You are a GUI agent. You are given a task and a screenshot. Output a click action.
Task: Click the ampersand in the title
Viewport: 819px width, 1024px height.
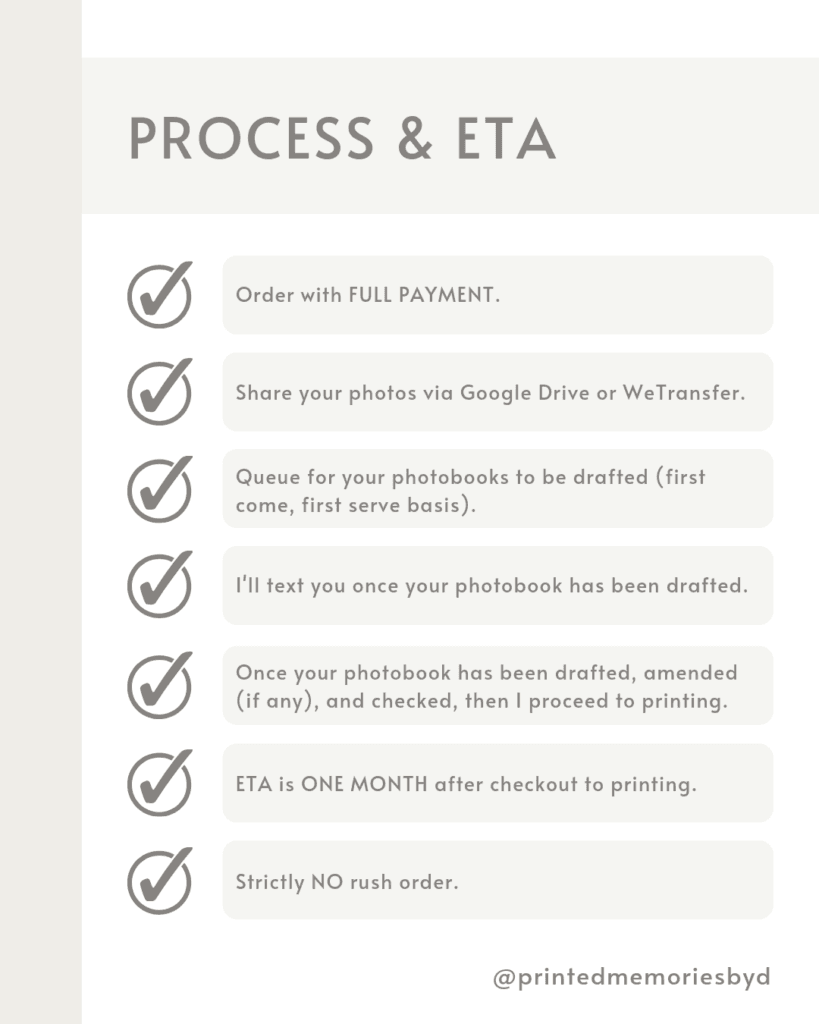click(414, 139)
